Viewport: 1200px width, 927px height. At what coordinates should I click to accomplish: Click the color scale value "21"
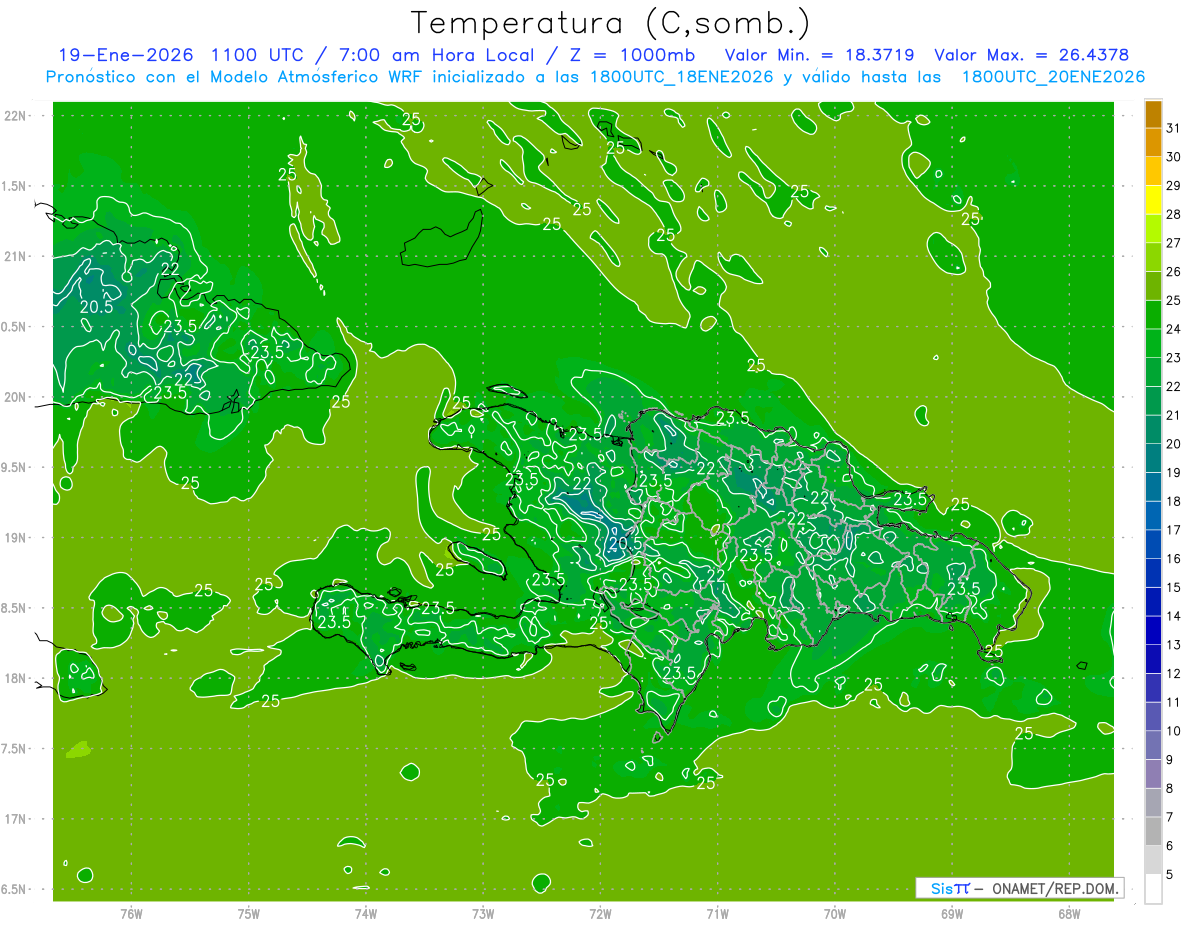(x=1173, y=415)
